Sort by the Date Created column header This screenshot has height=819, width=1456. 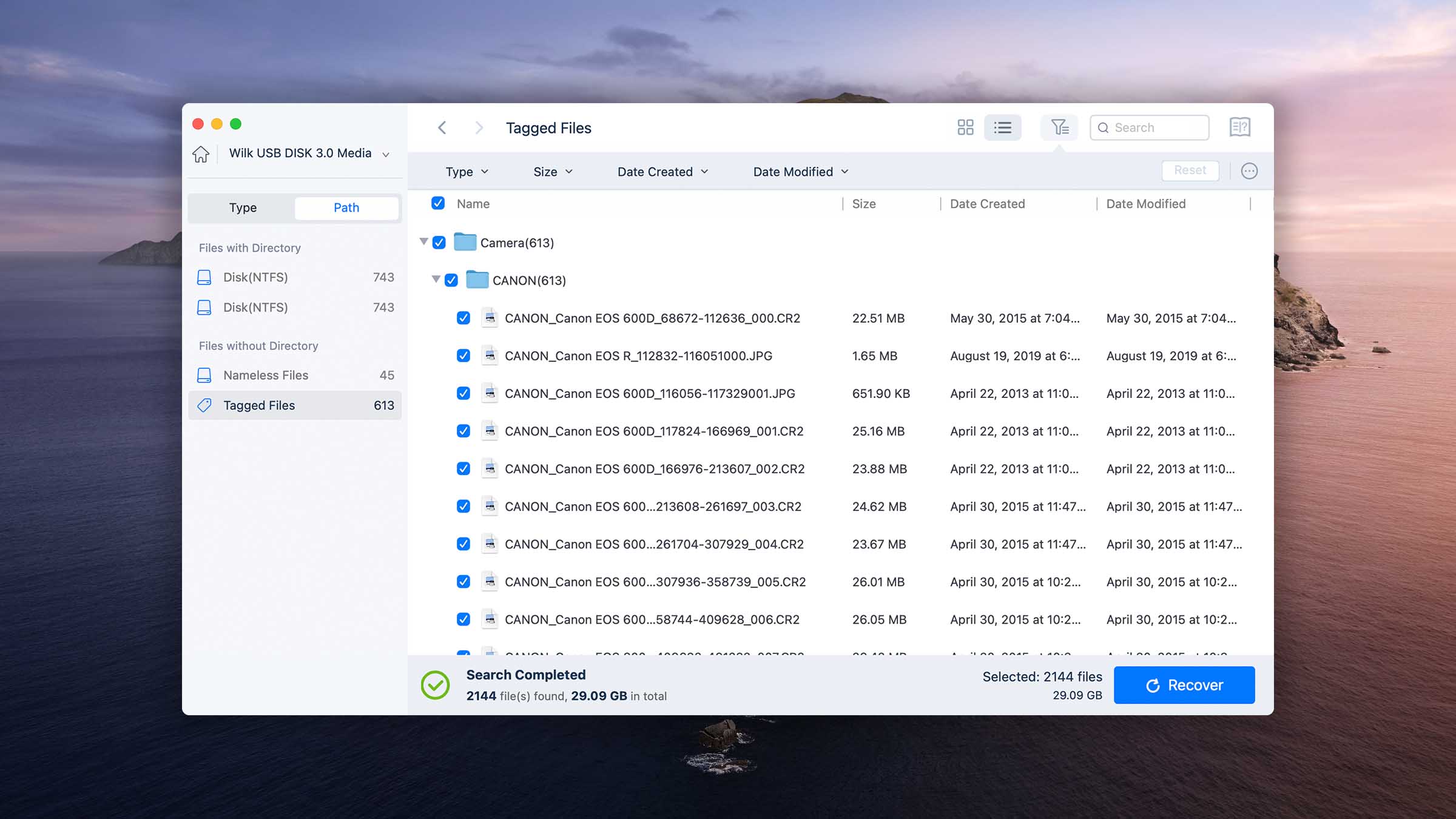pyautogui.click(x=987, y=204)
